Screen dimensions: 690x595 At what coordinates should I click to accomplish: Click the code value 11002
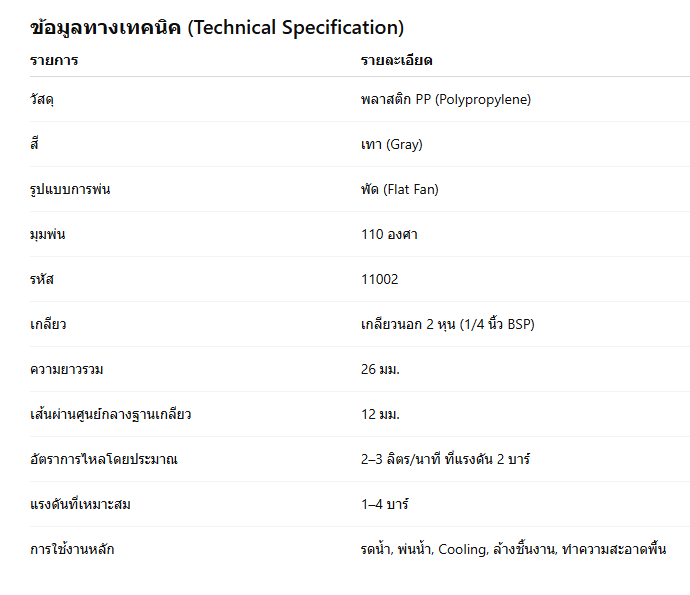(380, 280)
